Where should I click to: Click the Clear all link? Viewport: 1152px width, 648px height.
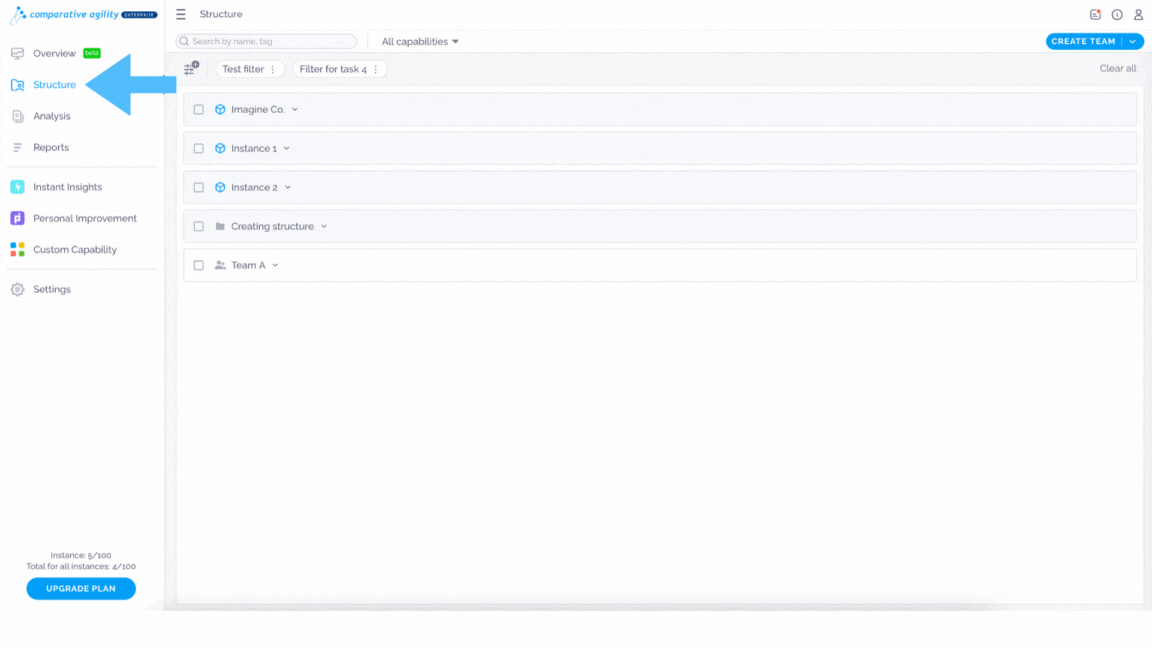[1117, 68]
